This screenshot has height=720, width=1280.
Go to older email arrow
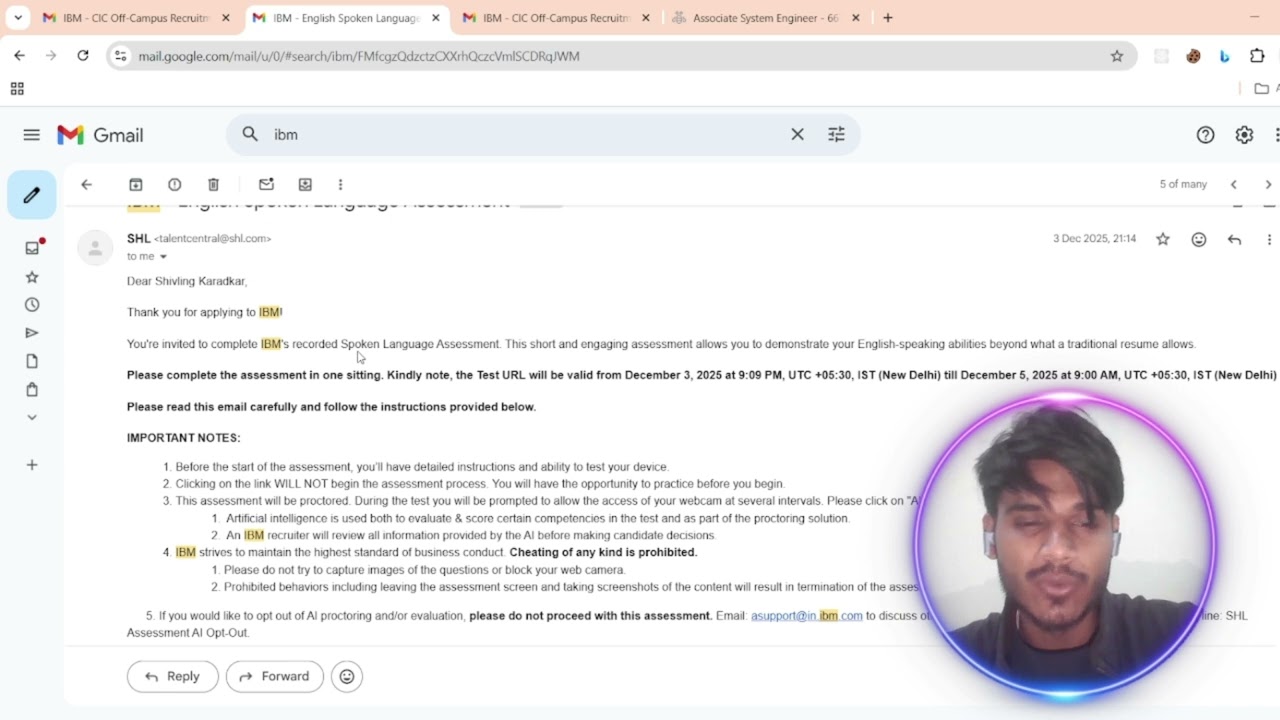pyautogui.click(x=1268, y=184)
